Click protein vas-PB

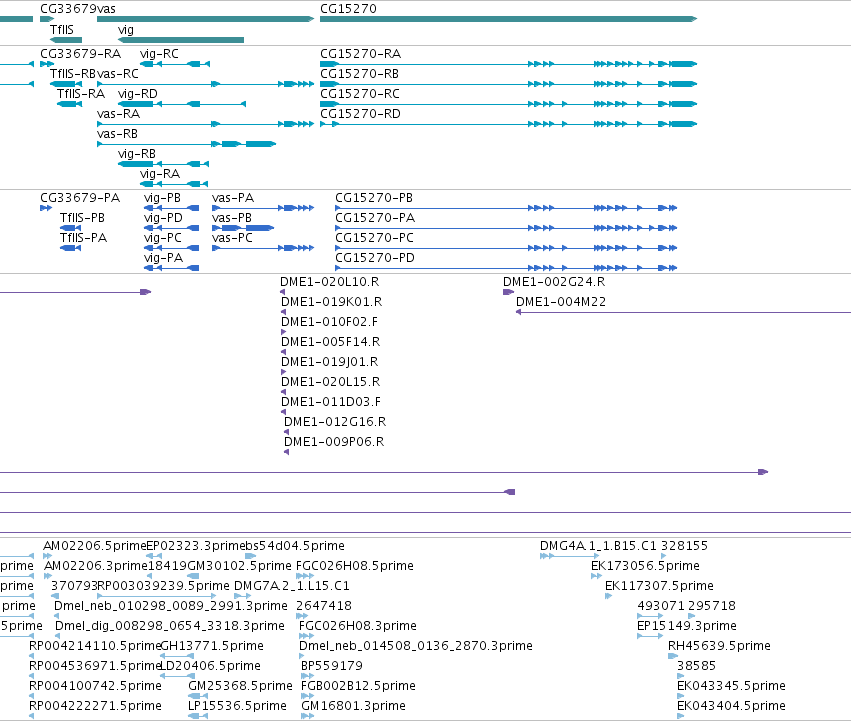232,218
